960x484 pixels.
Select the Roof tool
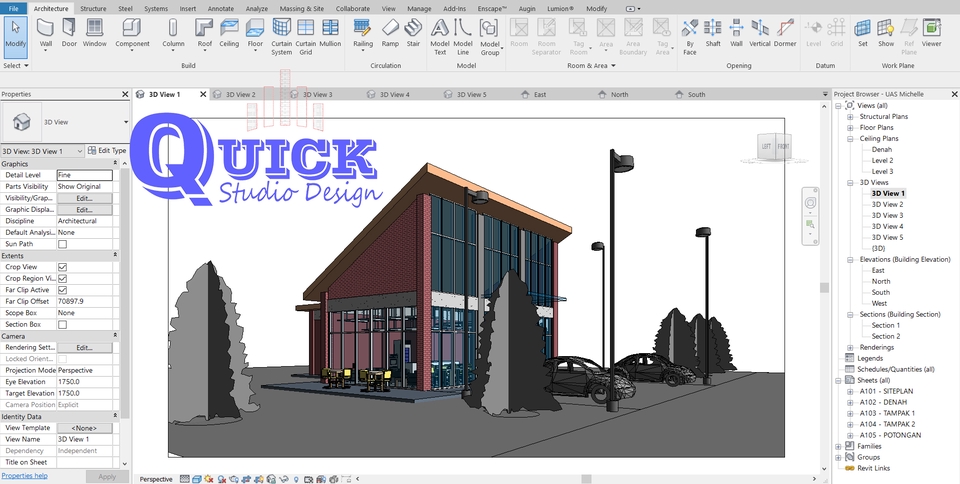[x=204, y=34]
